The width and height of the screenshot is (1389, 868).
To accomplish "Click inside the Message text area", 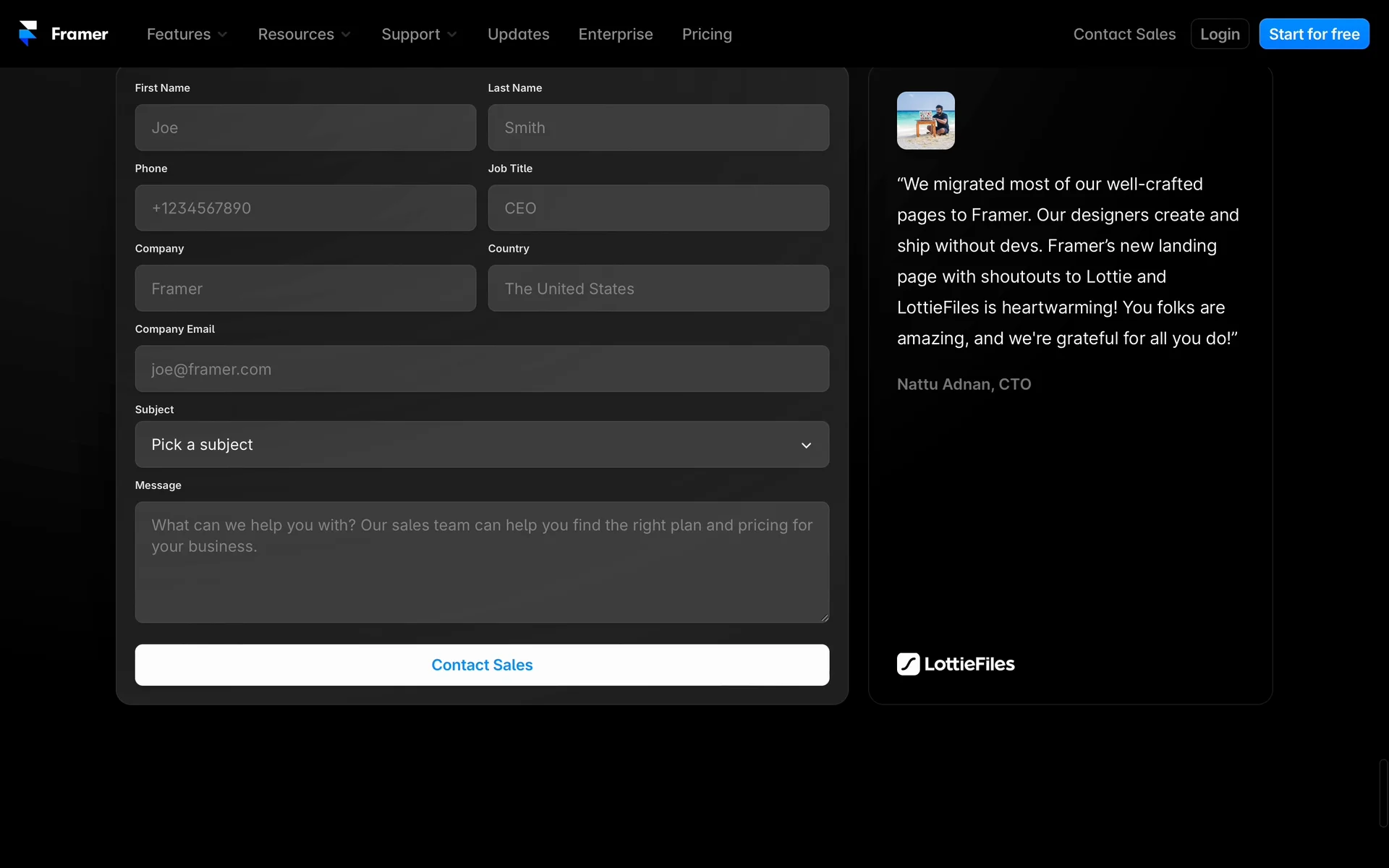I will tap(482, 562).
